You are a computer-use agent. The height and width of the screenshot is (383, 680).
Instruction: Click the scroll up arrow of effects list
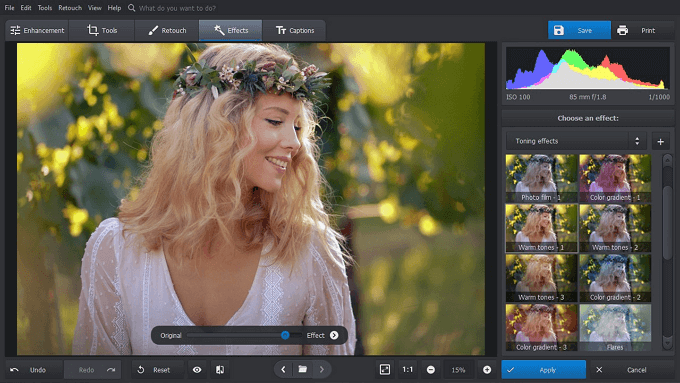coord(667,160)
